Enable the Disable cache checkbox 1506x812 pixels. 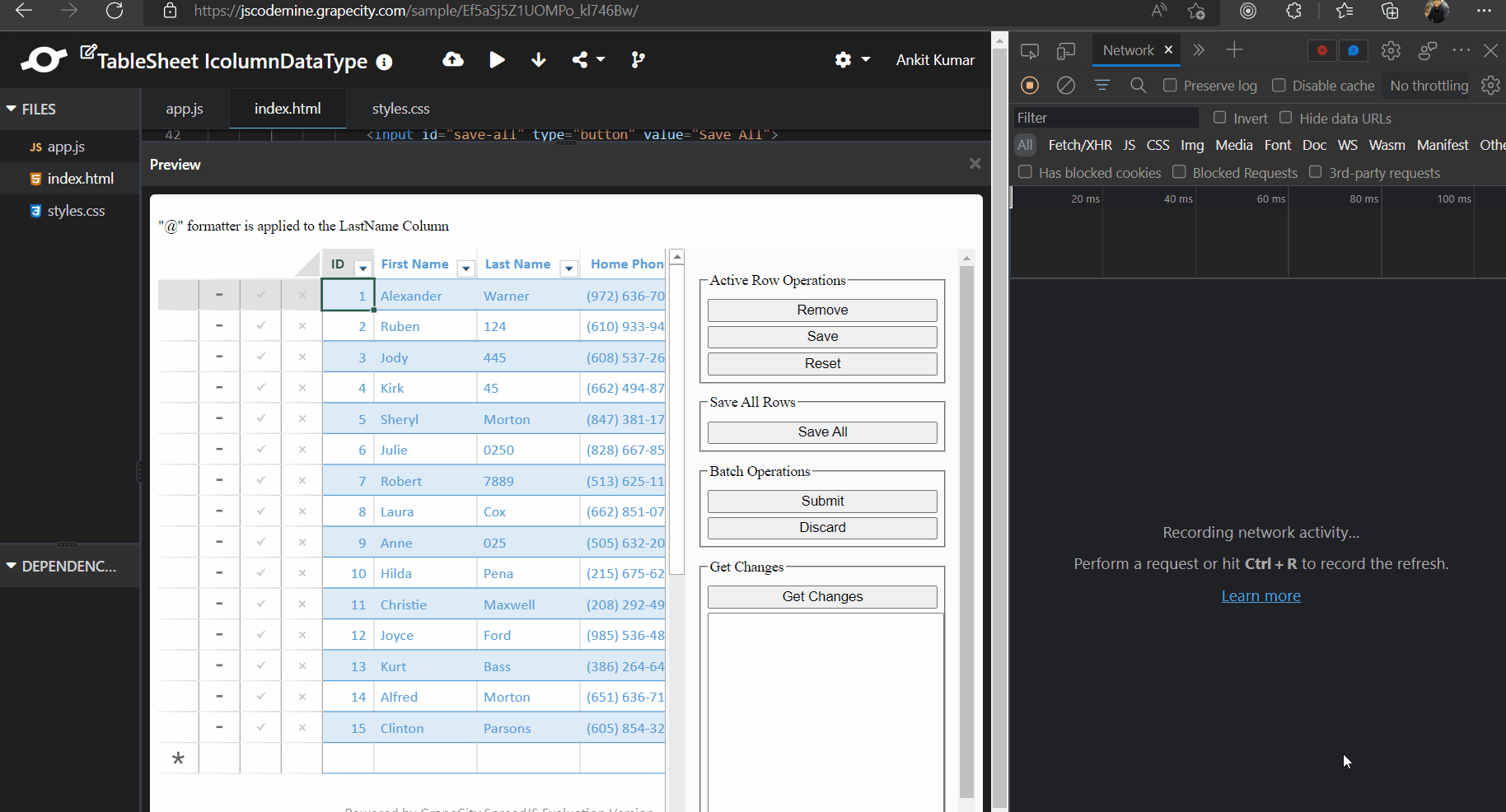pos(1279,85)
